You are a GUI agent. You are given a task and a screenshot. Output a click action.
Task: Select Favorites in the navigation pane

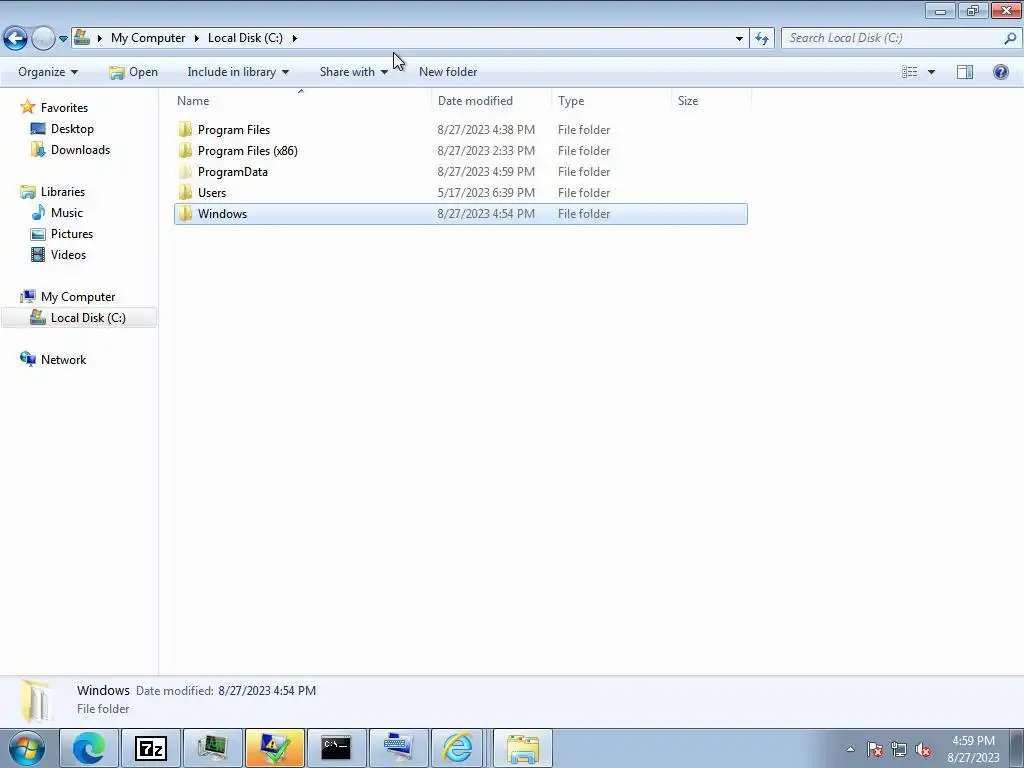[64, 107]
